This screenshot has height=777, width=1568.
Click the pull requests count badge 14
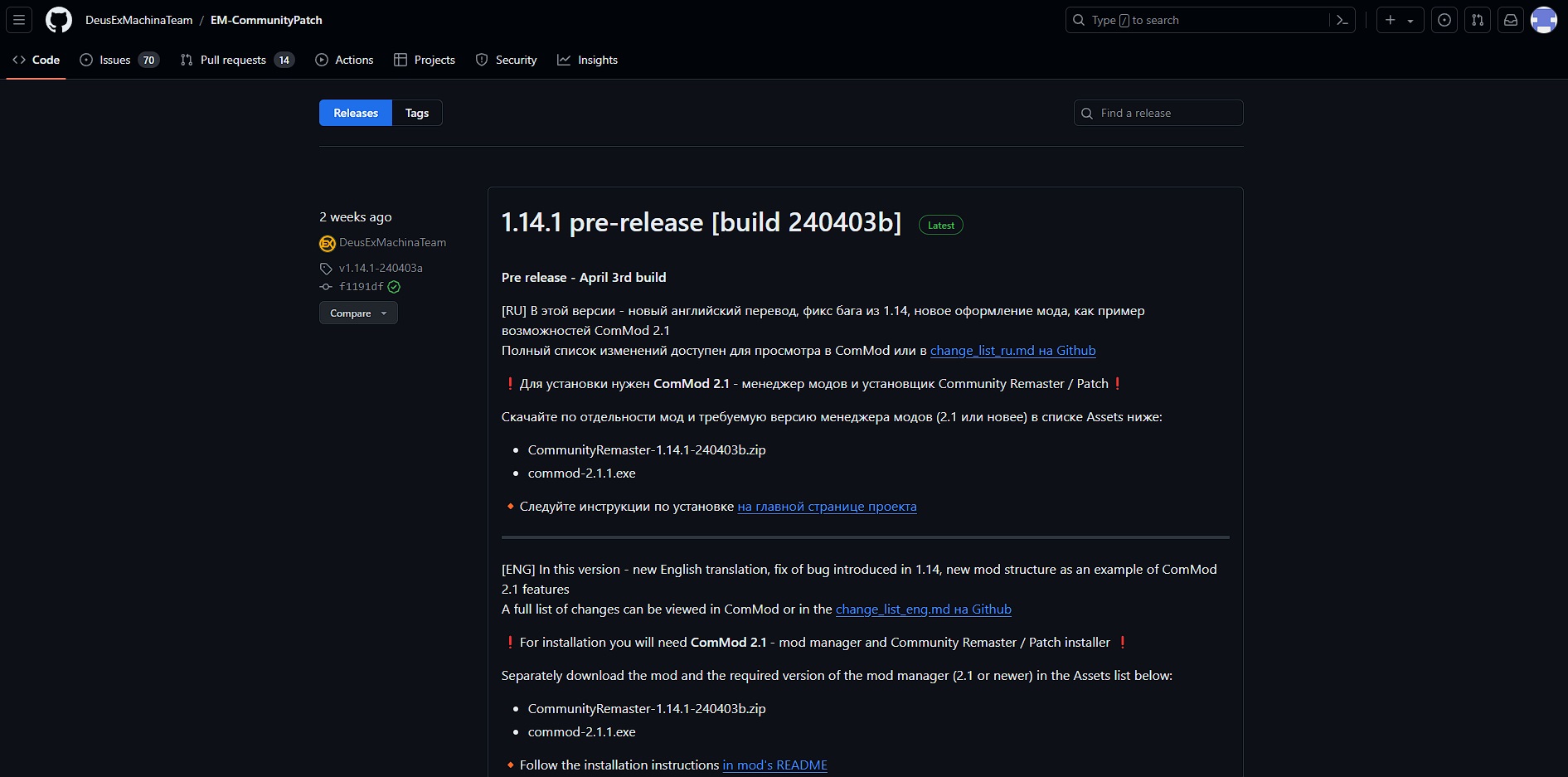click(x=284, y=60)
